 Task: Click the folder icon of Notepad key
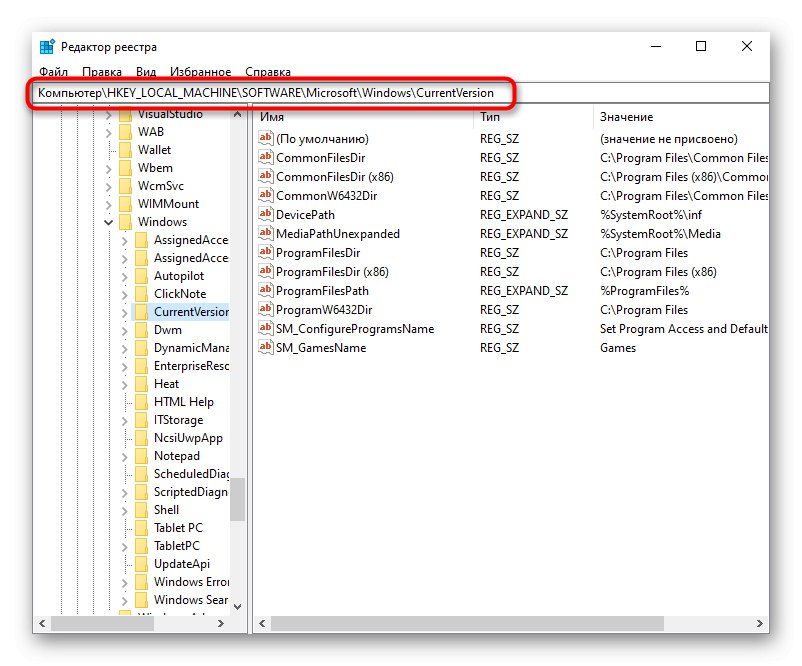(141, 456)
